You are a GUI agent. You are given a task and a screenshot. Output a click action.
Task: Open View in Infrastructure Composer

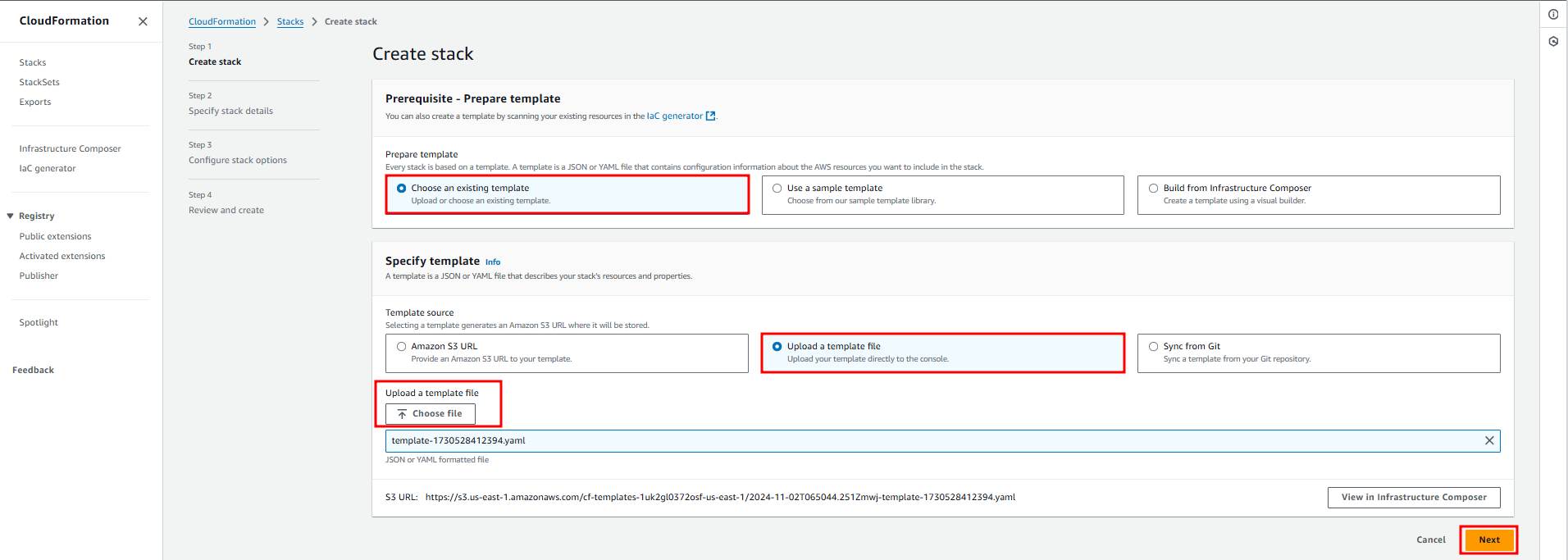pyautogui.click(x=1413, y=498)
